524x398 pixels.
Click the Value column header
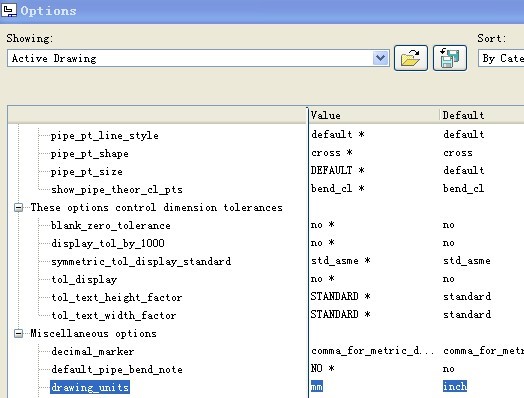373,115
